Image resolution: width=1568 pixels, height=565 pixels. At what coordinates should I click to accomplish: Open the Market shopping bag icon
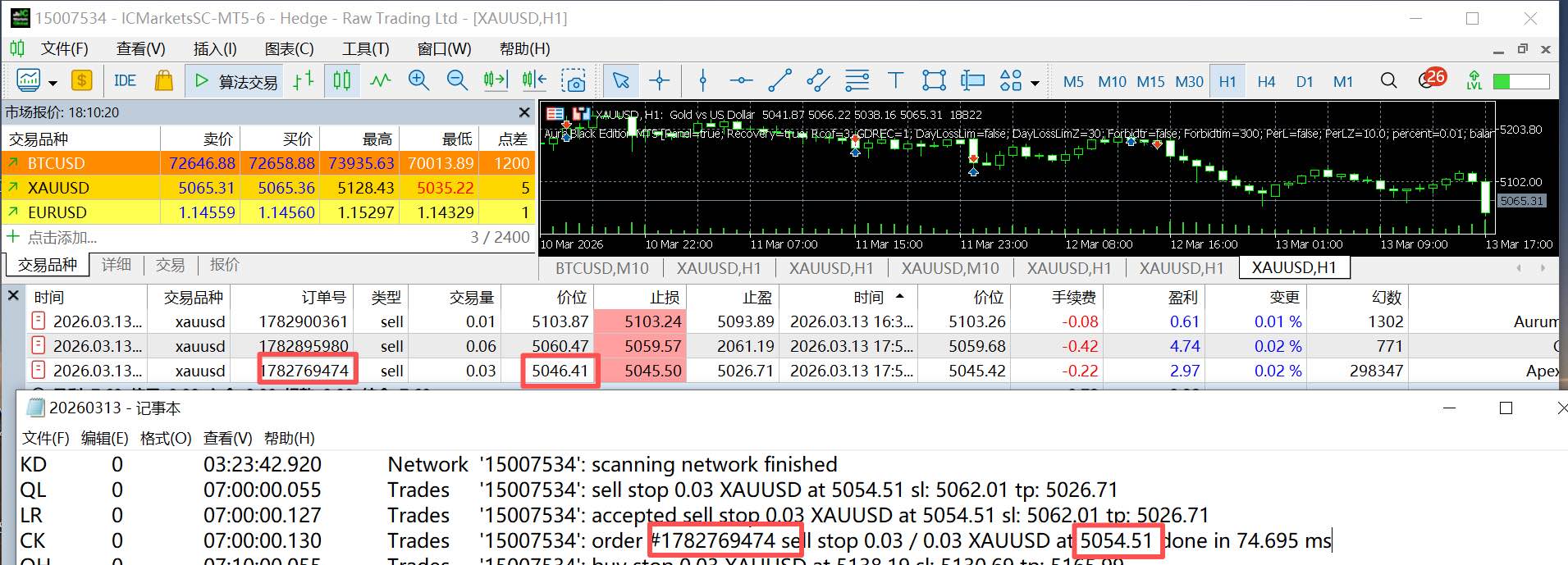coord(164,80)
